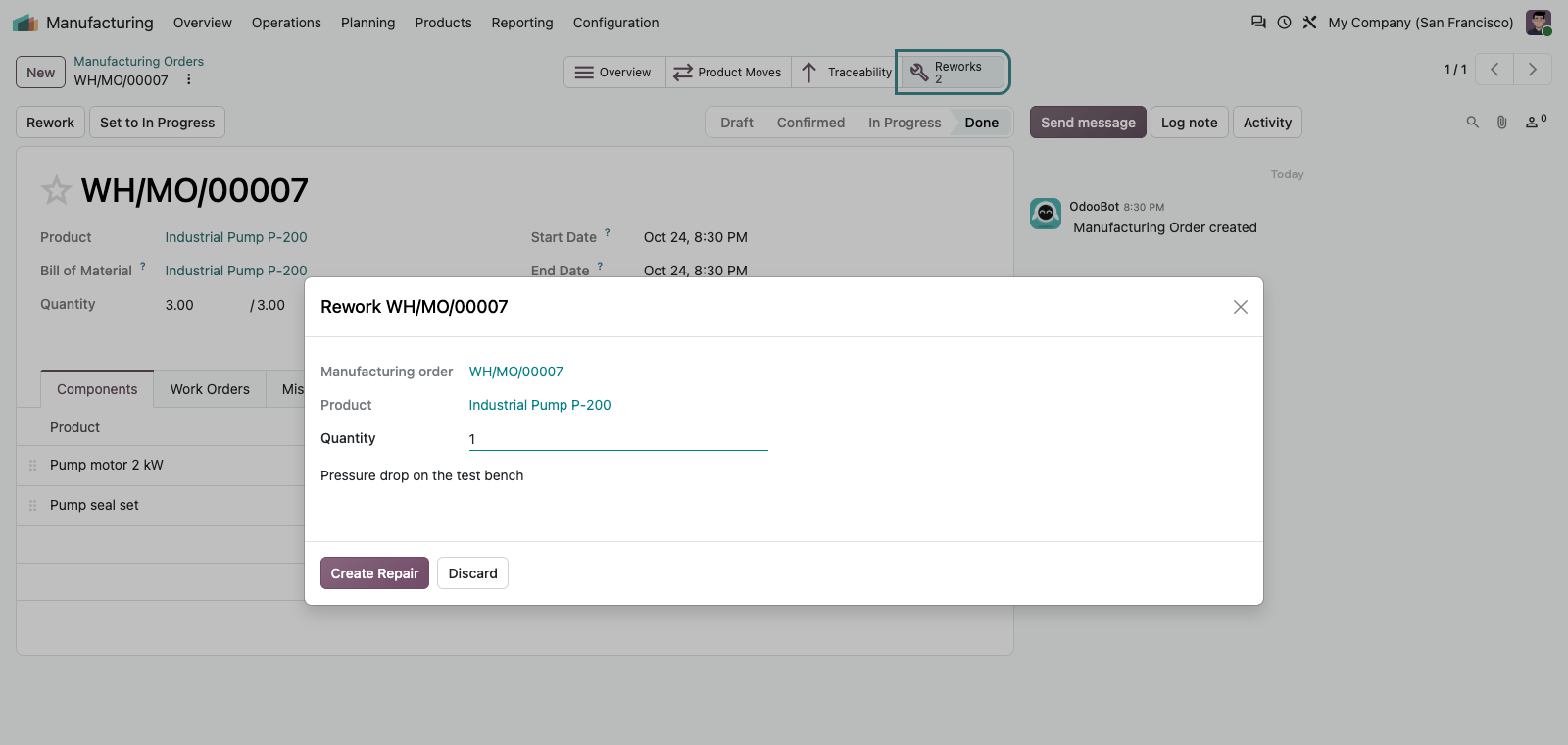
Task: Open Industrial Pump P-200 link in dialog
Action: (540, 405)
